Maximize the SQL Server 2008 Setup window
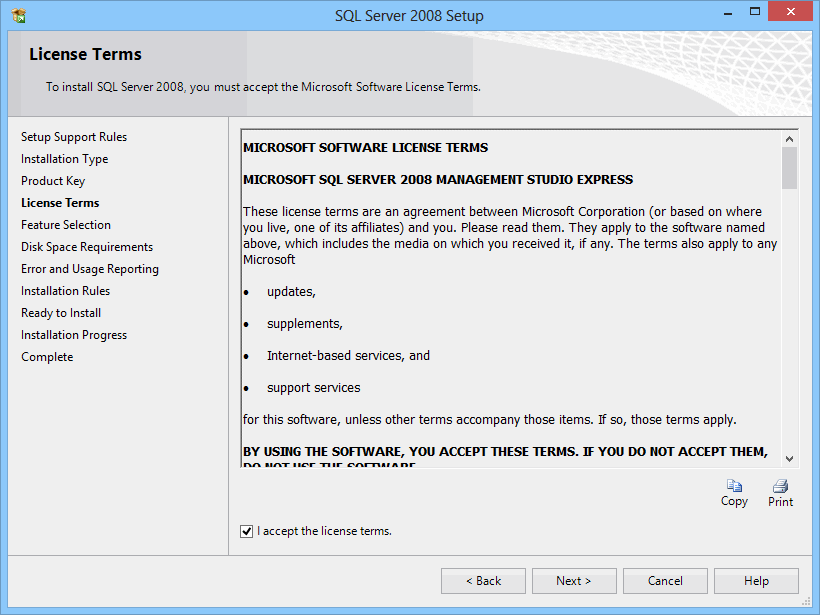 pos(755,12)
